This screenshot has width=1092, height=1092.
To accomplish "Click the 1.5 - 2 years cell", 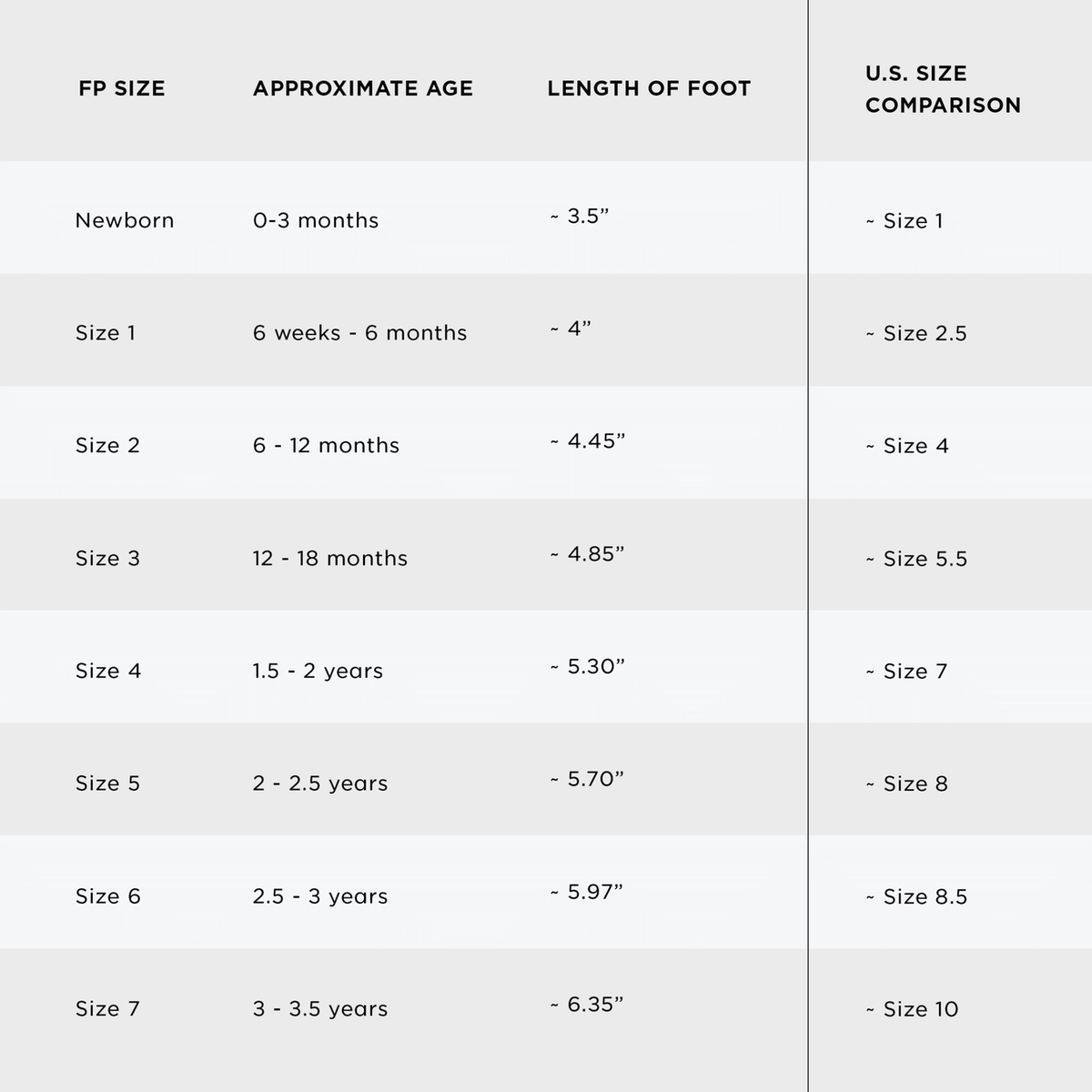I will click(318, 672).
